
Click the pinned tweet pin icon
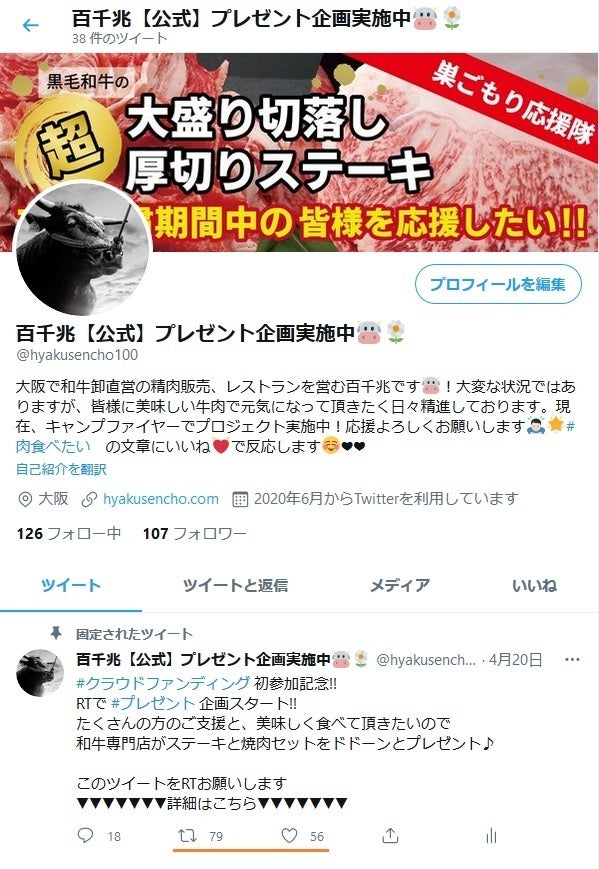coord(55,633)
